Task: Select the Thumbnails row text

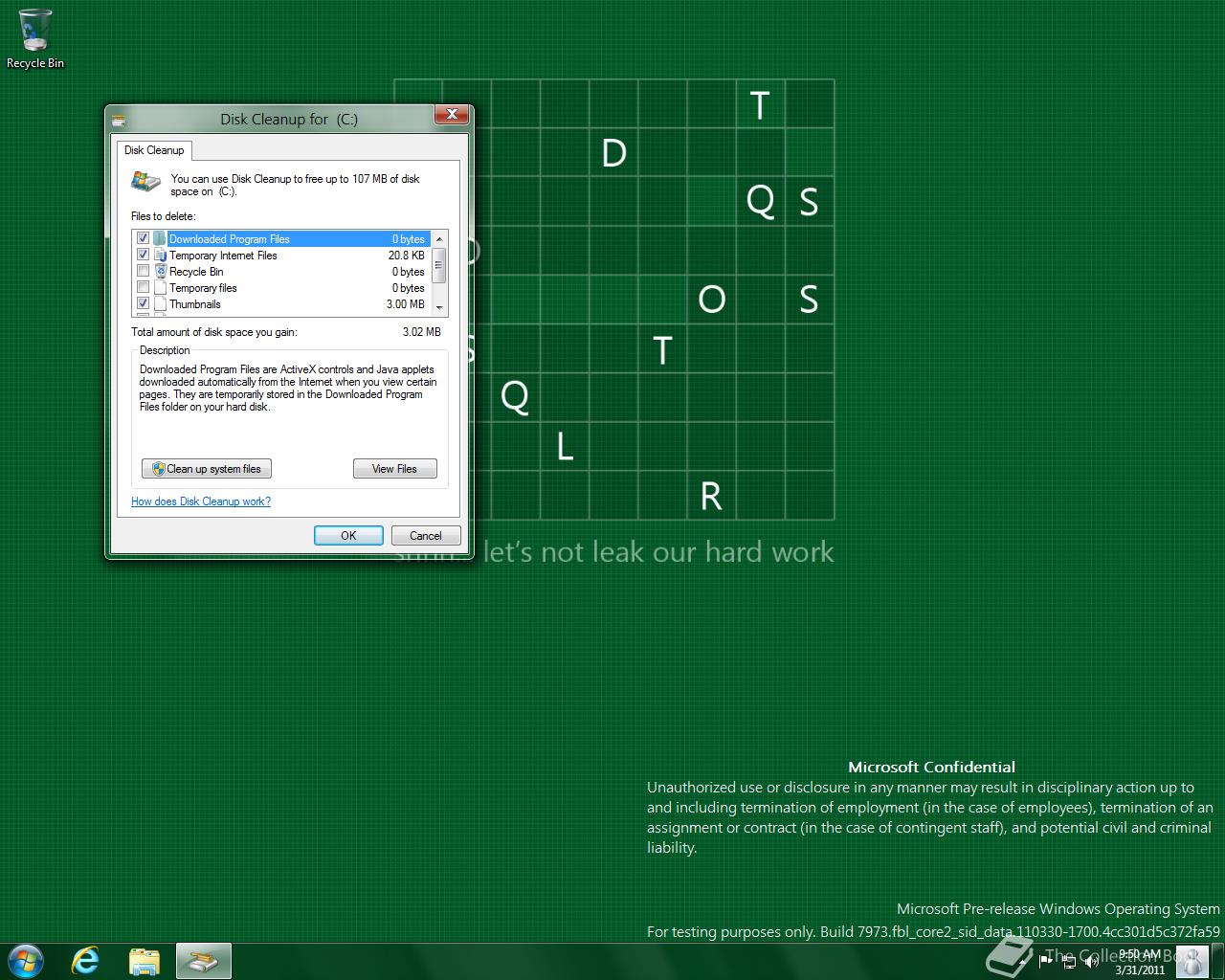Action: [x=194, y=304]
